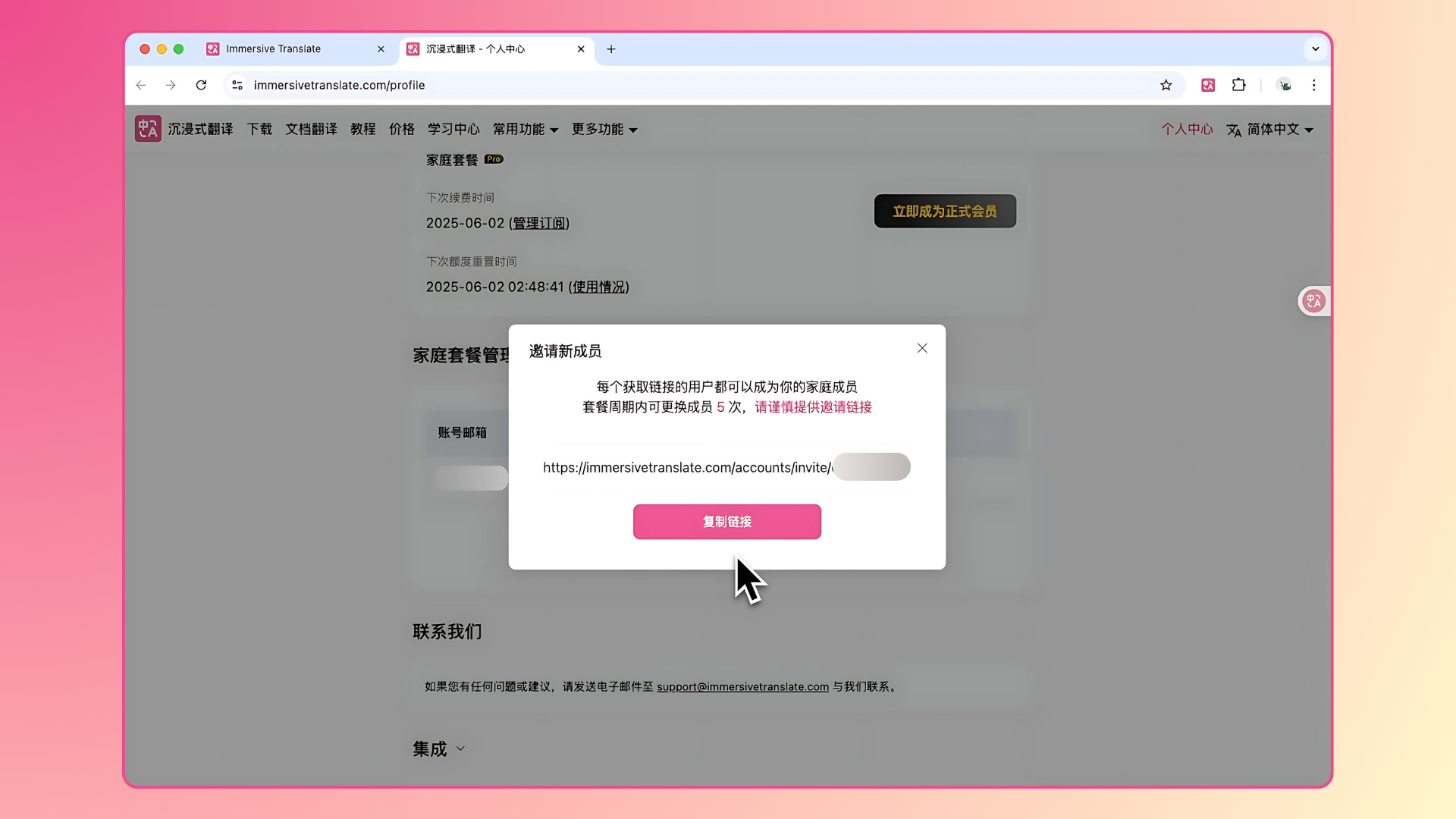1456x819 pixels.
Task: Expand the 更多功能 dropdown
Action: [x=604, y=130]
